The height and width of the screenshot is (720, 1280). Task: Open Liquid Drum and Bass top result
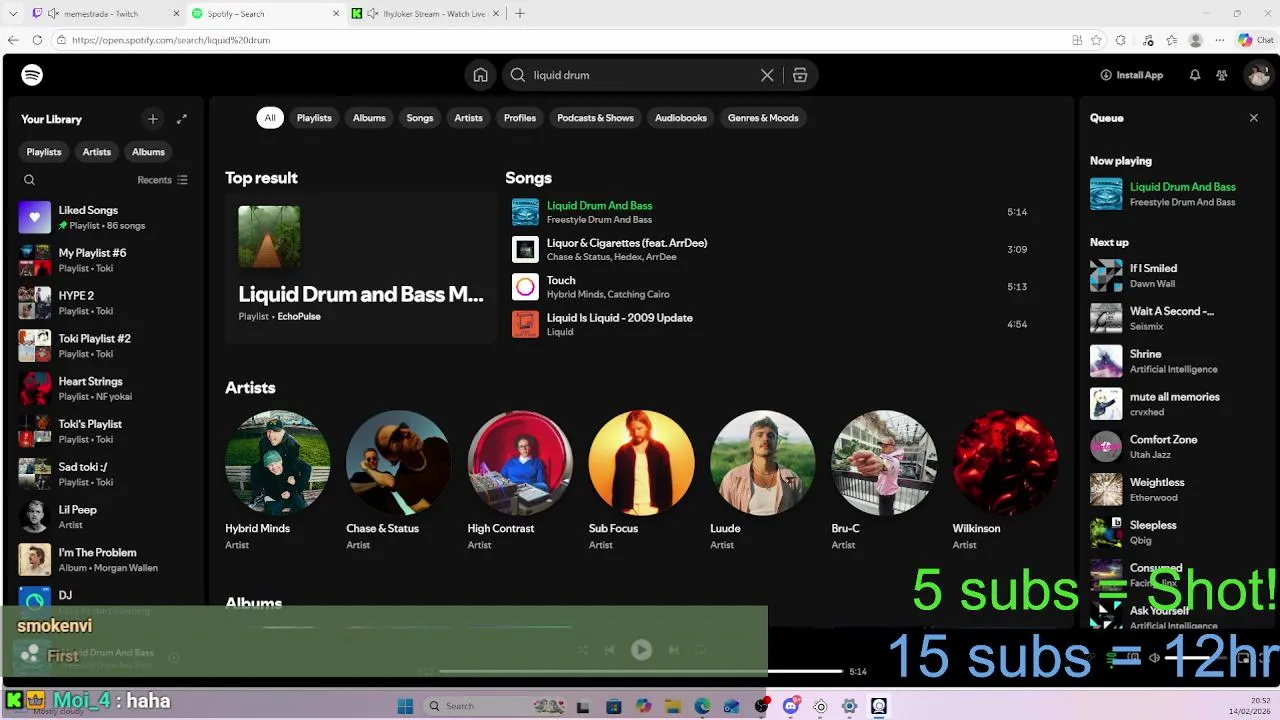coord(361,269)
